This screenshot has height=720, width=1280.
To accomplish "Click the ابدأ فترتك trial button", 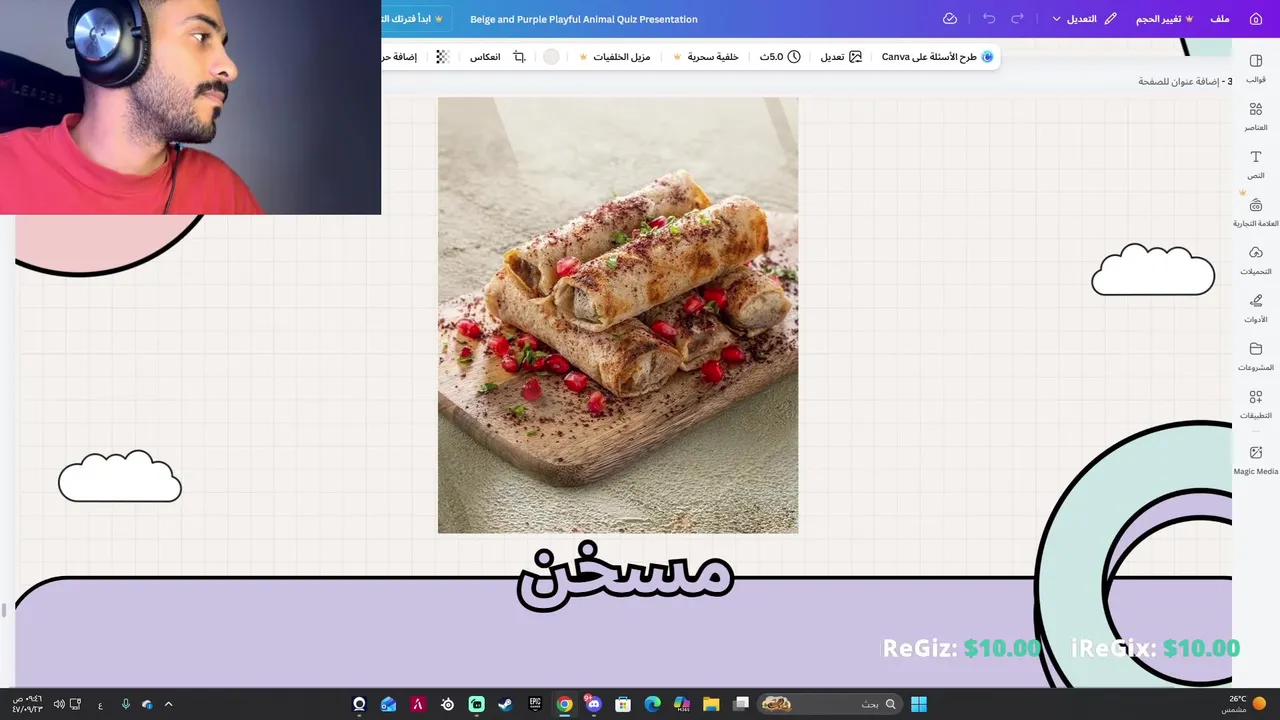I will coord(415,19).
